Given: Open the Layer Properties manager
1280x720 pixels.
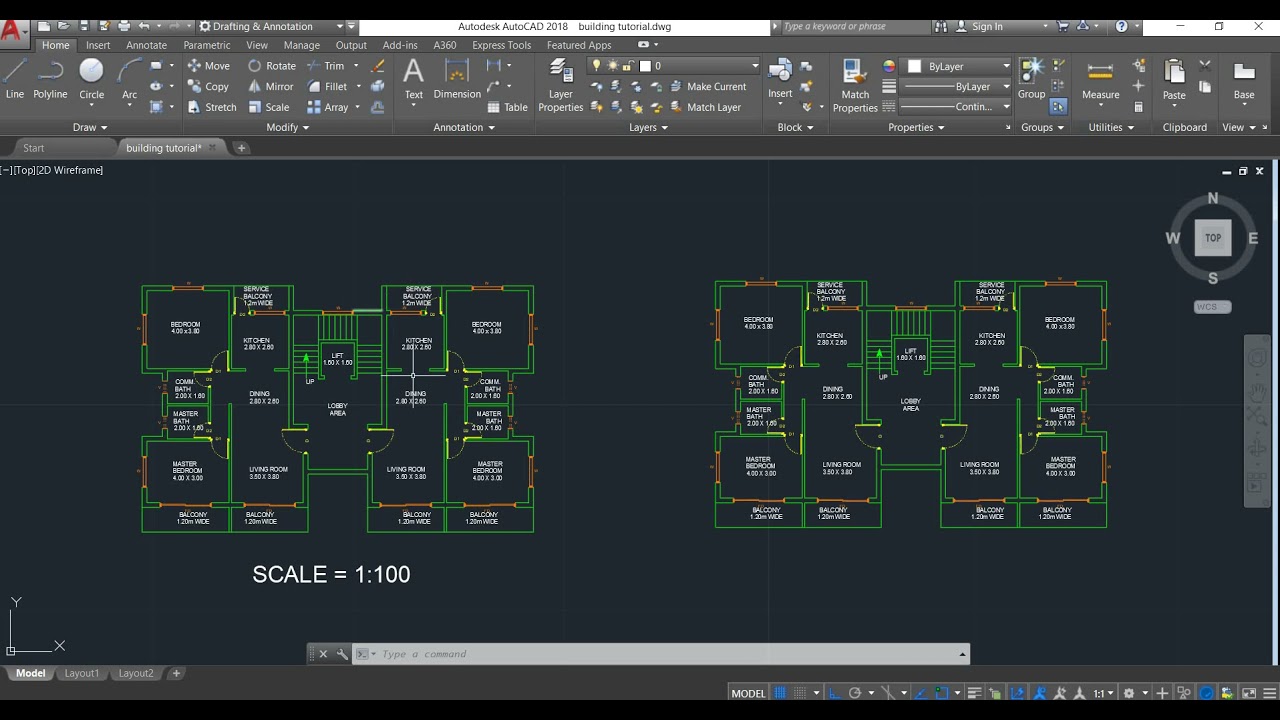Looking at the screenshot, I should [x=560, y=85].
